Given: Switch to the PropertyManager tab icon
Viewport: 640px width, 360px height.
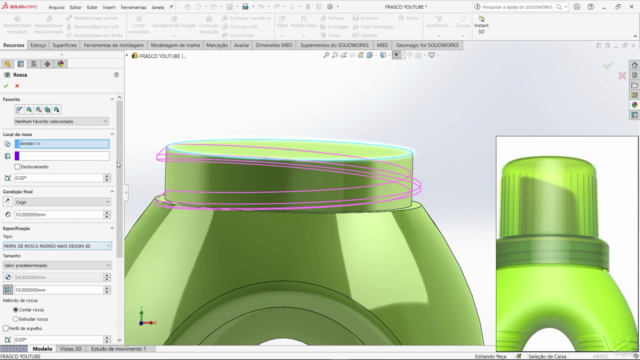Looking at the screenshot, I should coord(21,64).
